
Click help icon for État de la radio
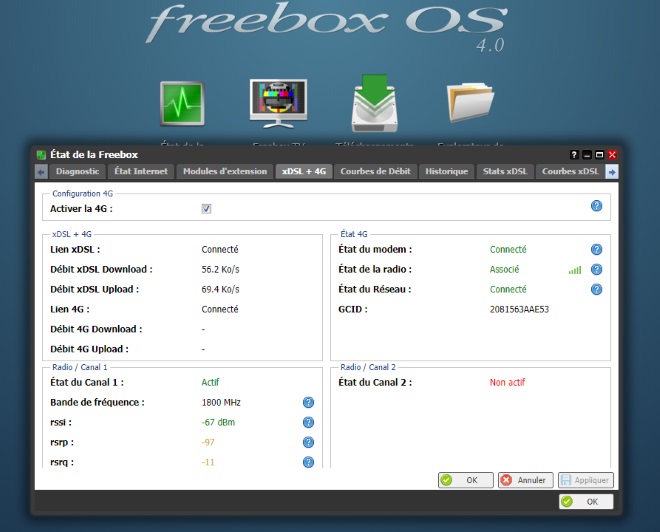pyautogui.click(x=596, y=270)
